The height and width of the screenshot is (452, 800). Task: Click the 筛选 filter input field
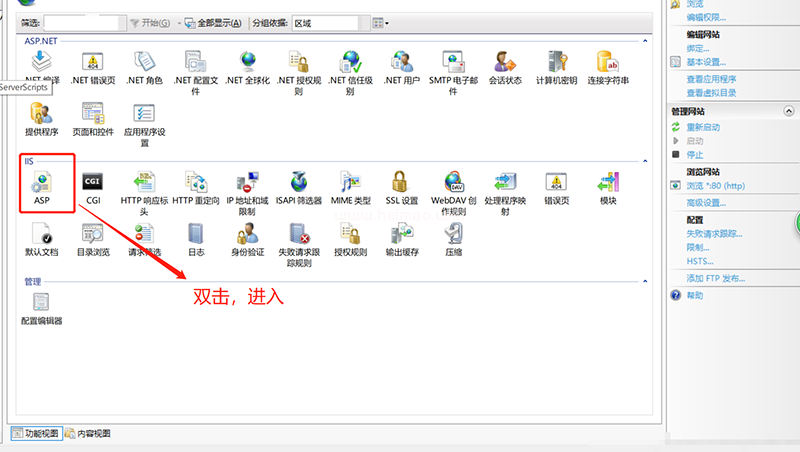(x=84, y=22)
